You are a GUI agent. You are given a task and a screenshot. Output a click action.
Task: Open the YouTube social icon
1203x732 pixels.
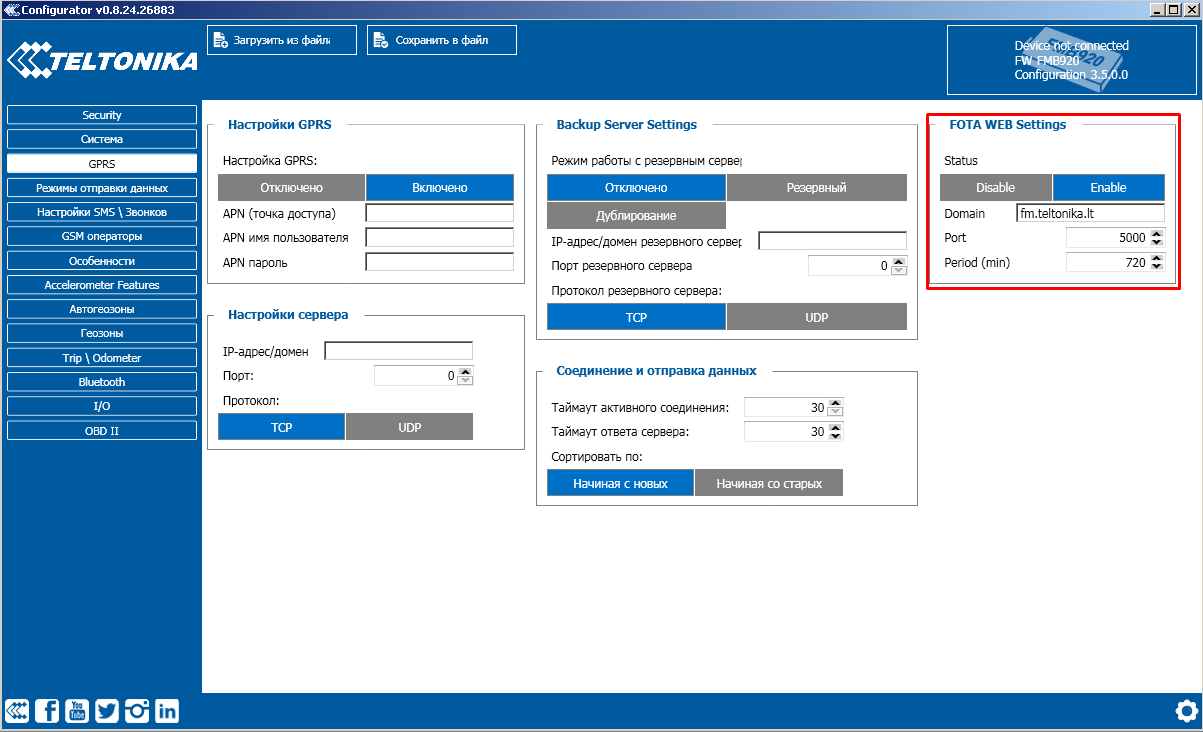click(x=77, y=711)
